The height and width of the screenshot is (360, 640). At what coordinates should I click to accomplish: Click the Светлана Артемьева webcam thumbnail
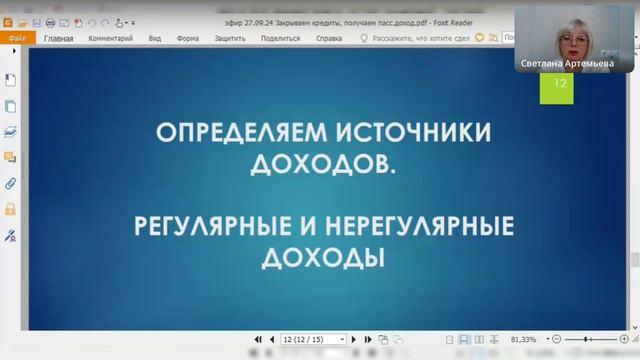tap(574, 40)
